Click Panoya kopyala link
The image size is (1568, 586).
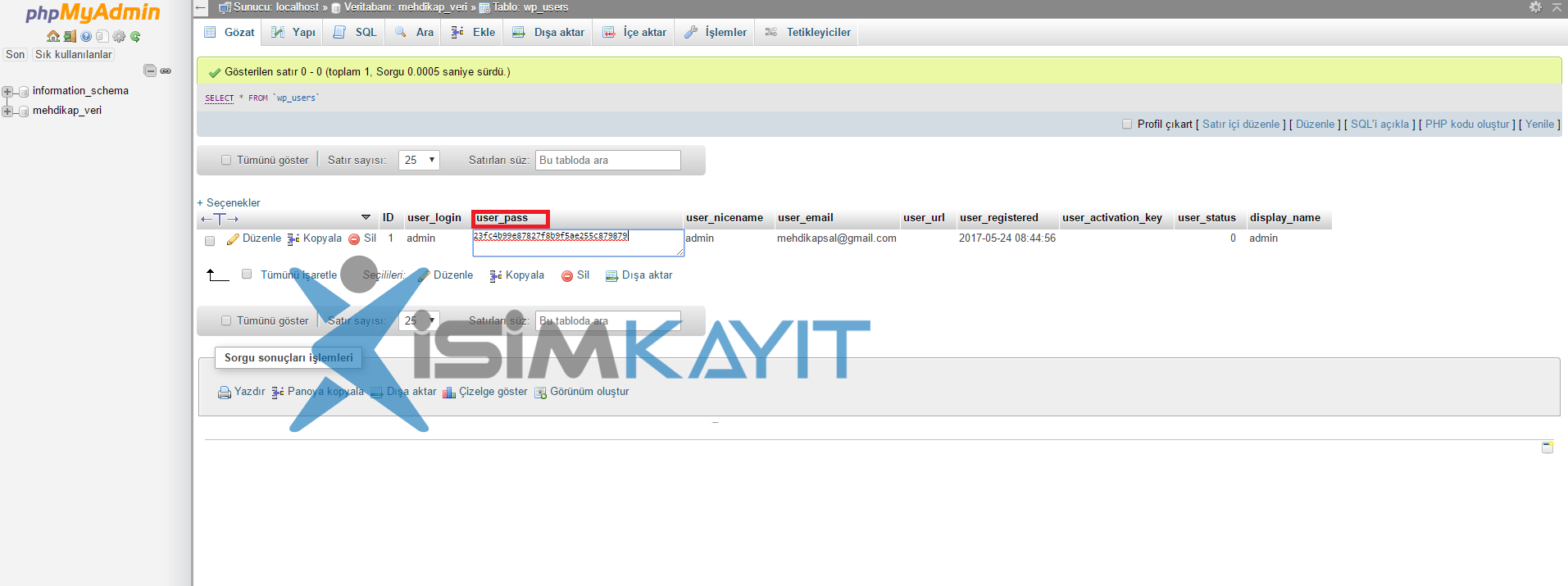point(325,392)
